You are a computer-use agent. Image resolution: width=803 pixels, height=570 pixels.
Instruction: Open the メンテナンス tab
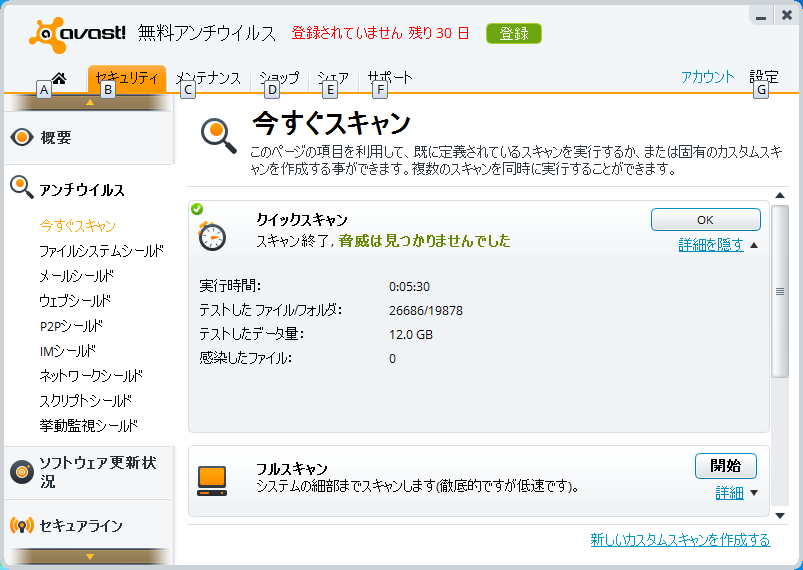click(208, 78)
